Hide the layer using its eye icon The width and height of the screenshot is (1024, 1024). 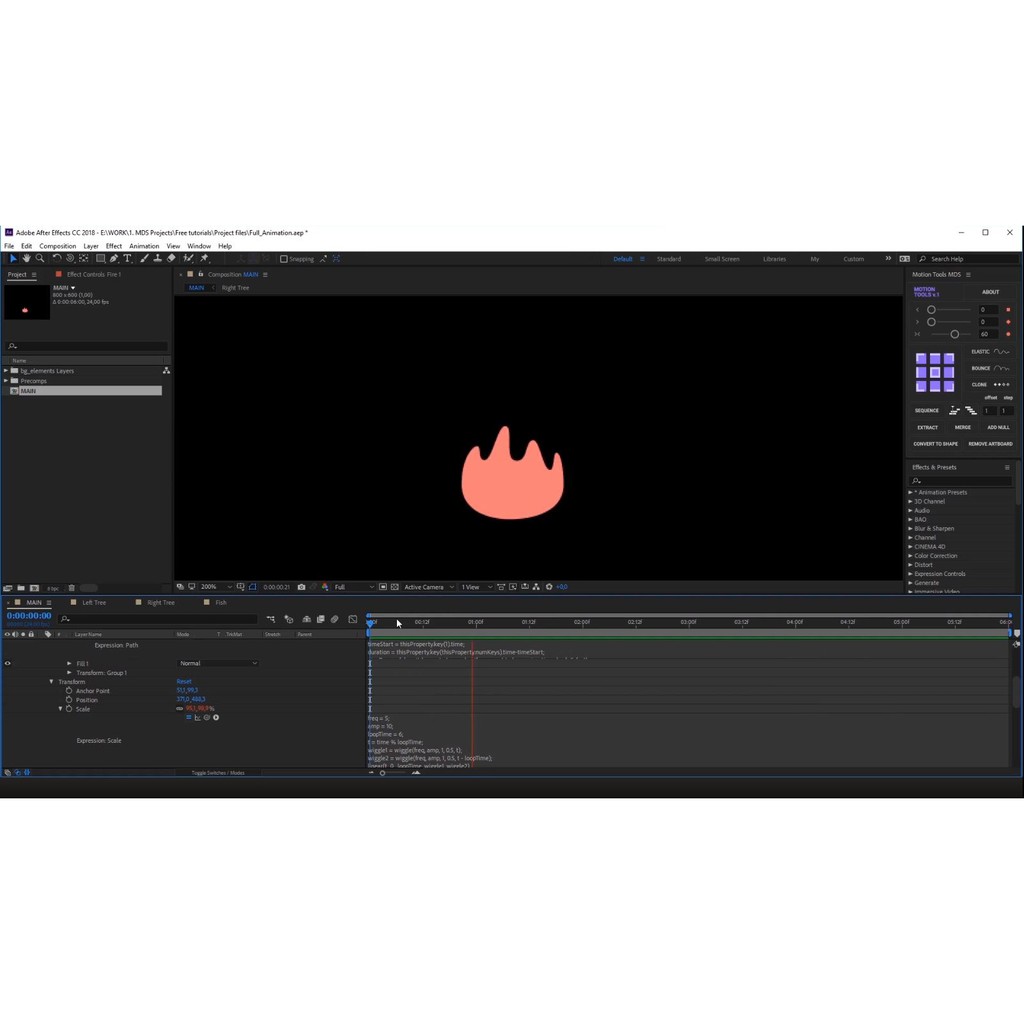coord(8,663)
